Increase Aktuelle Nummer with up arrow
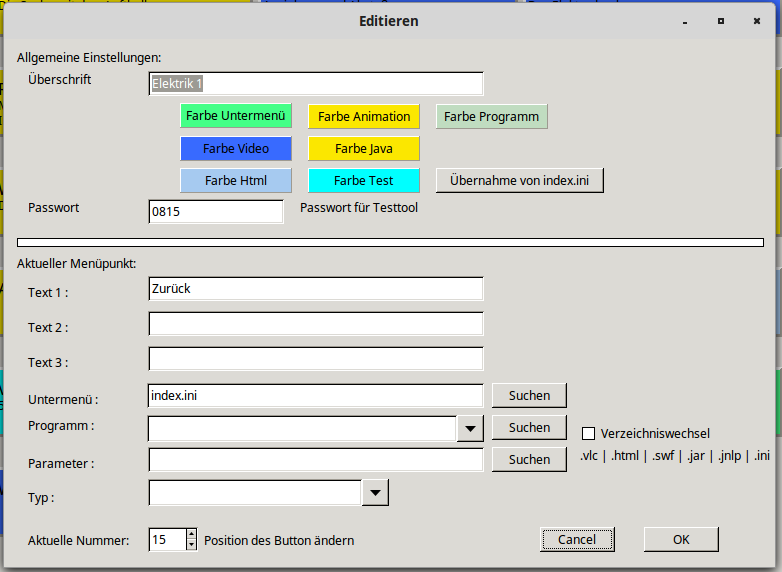This screenshot has width=782, height=572. (192, 534)
